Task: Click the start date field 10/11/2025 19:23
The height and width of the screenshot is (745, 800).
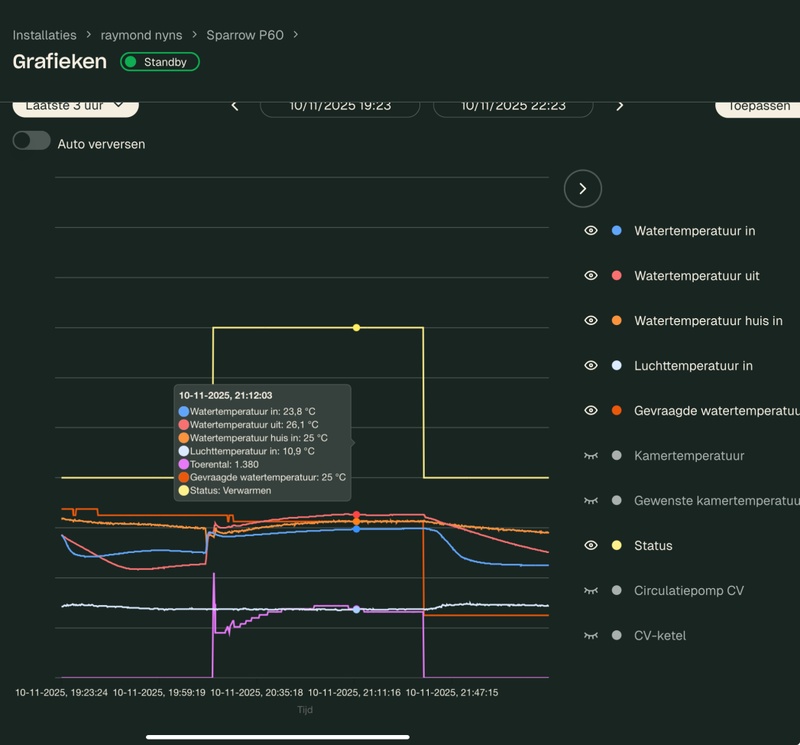Action: (x=340, y=106)
